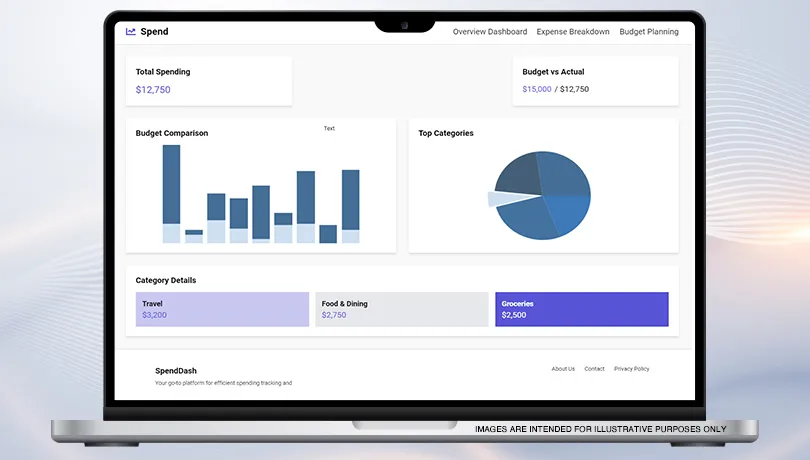This screenshot has height=460, width=810.
Task: Select the Total Spending card
Action: click(208, 81)
